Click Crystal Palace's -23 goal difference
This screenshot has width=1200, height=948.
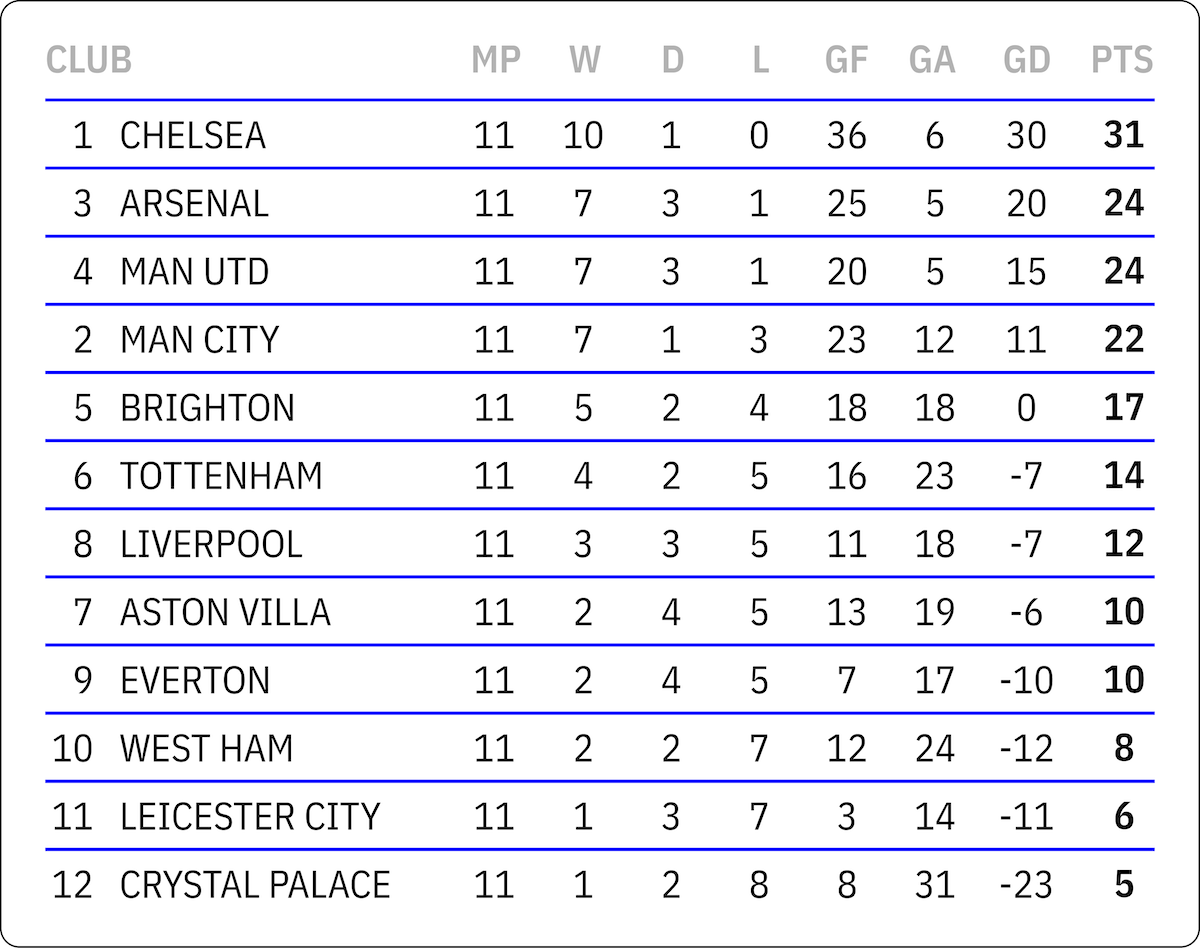1027,885
